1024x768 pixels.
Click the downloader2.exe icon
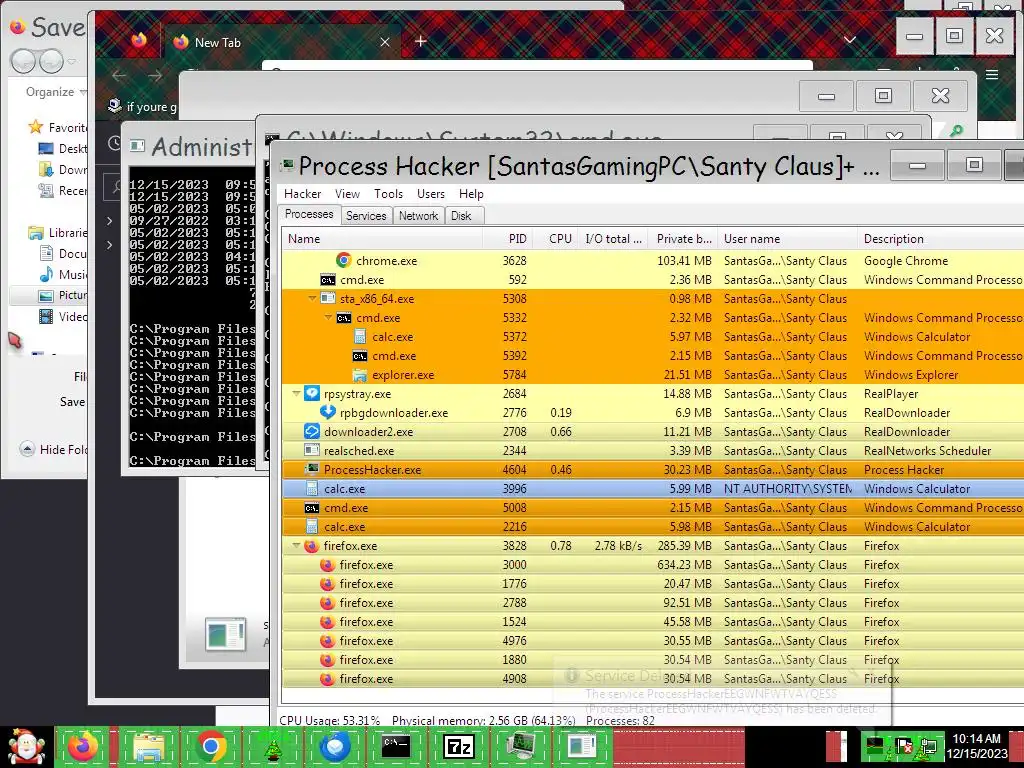click(x=312, y=432)
